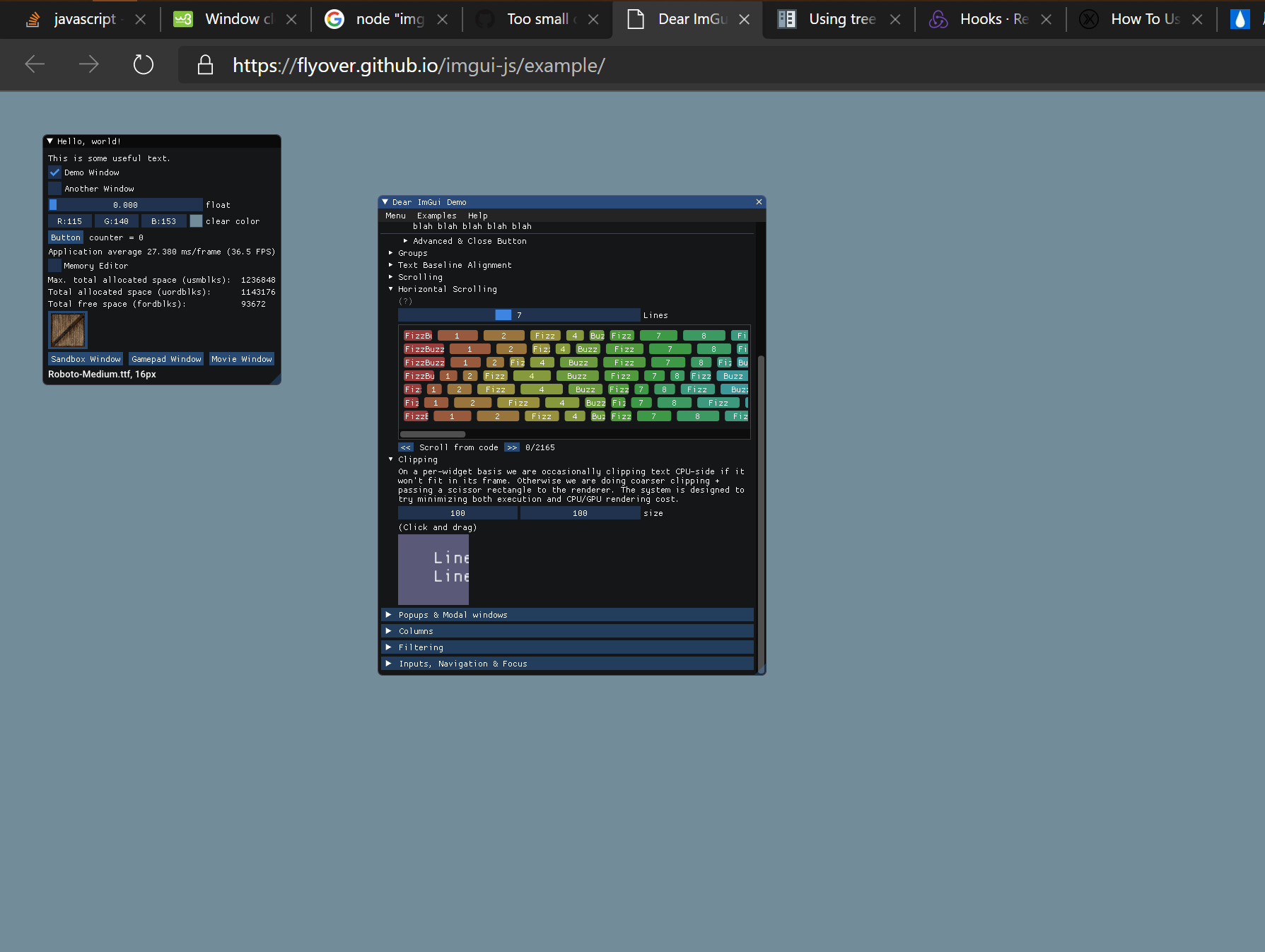Click the (?) help marker

click(405, 301)
